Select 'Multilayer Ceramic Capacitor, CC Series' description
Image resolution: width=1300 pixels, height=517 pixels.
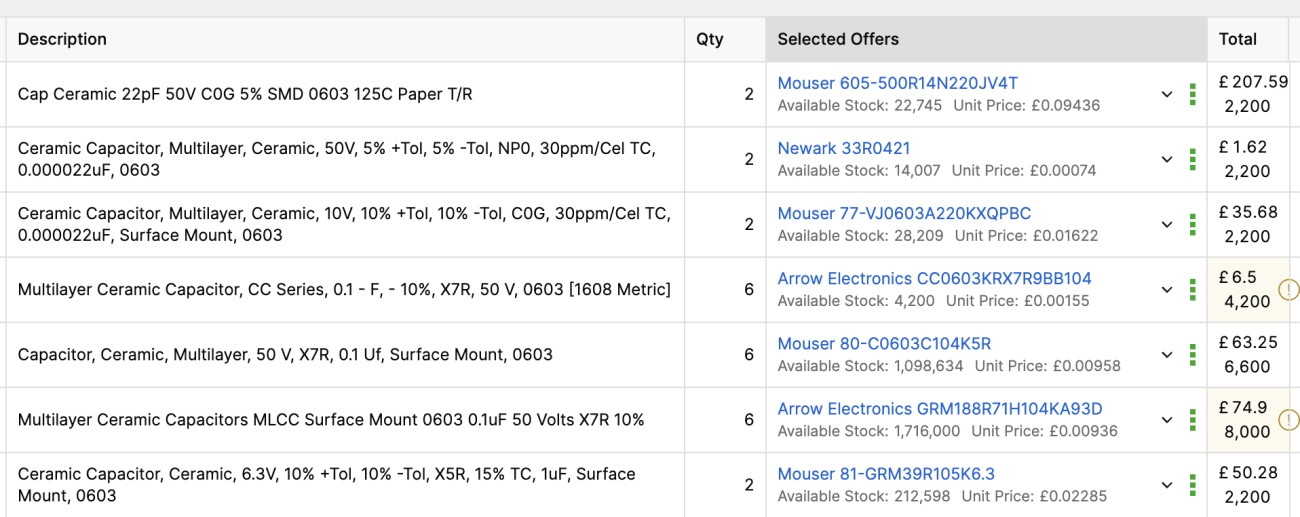(x=344, y=289)
